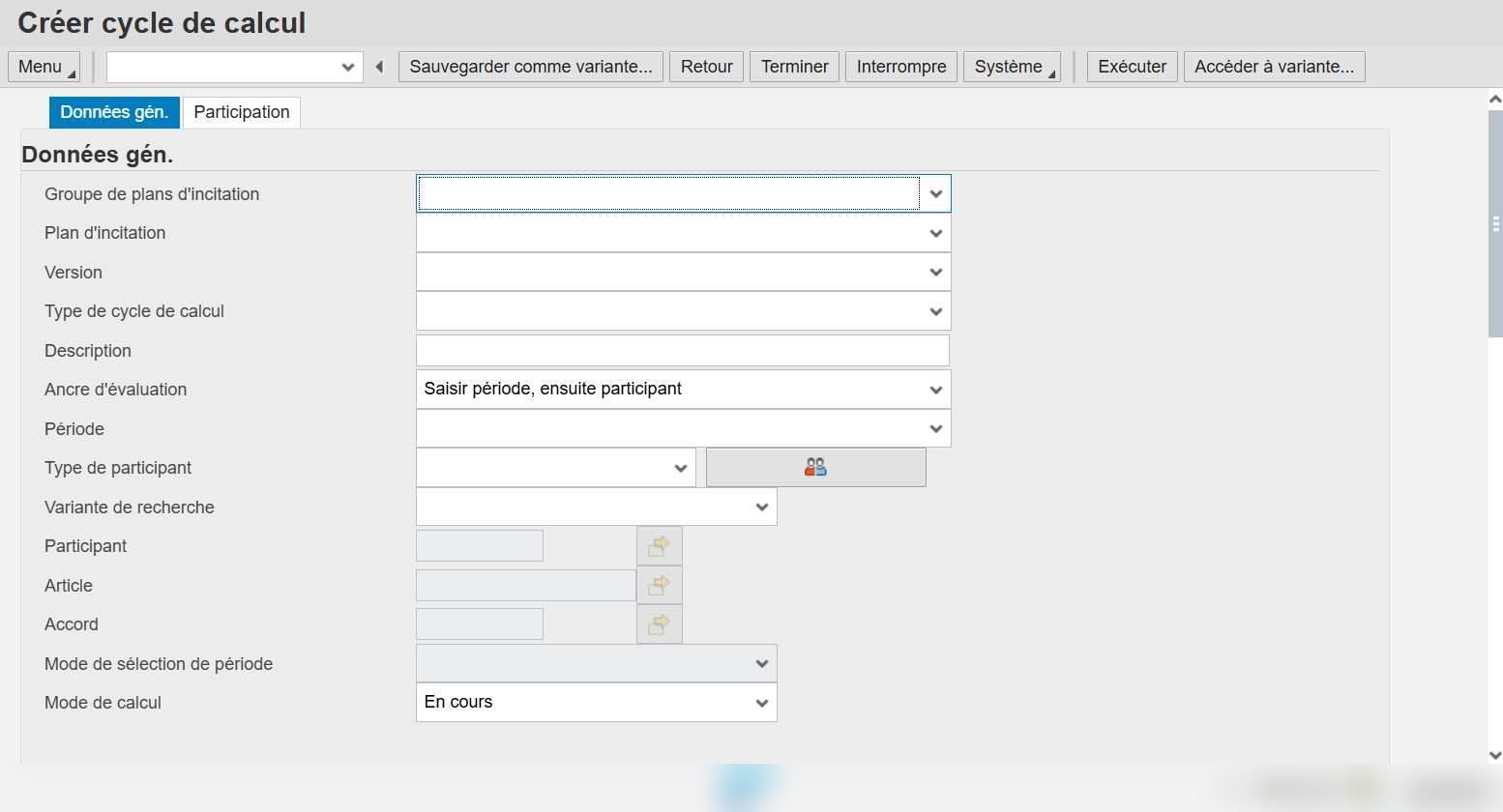Click the left triangle next to command field
The width and height of the screenshot is (1503, 812).
pos(379,67)
